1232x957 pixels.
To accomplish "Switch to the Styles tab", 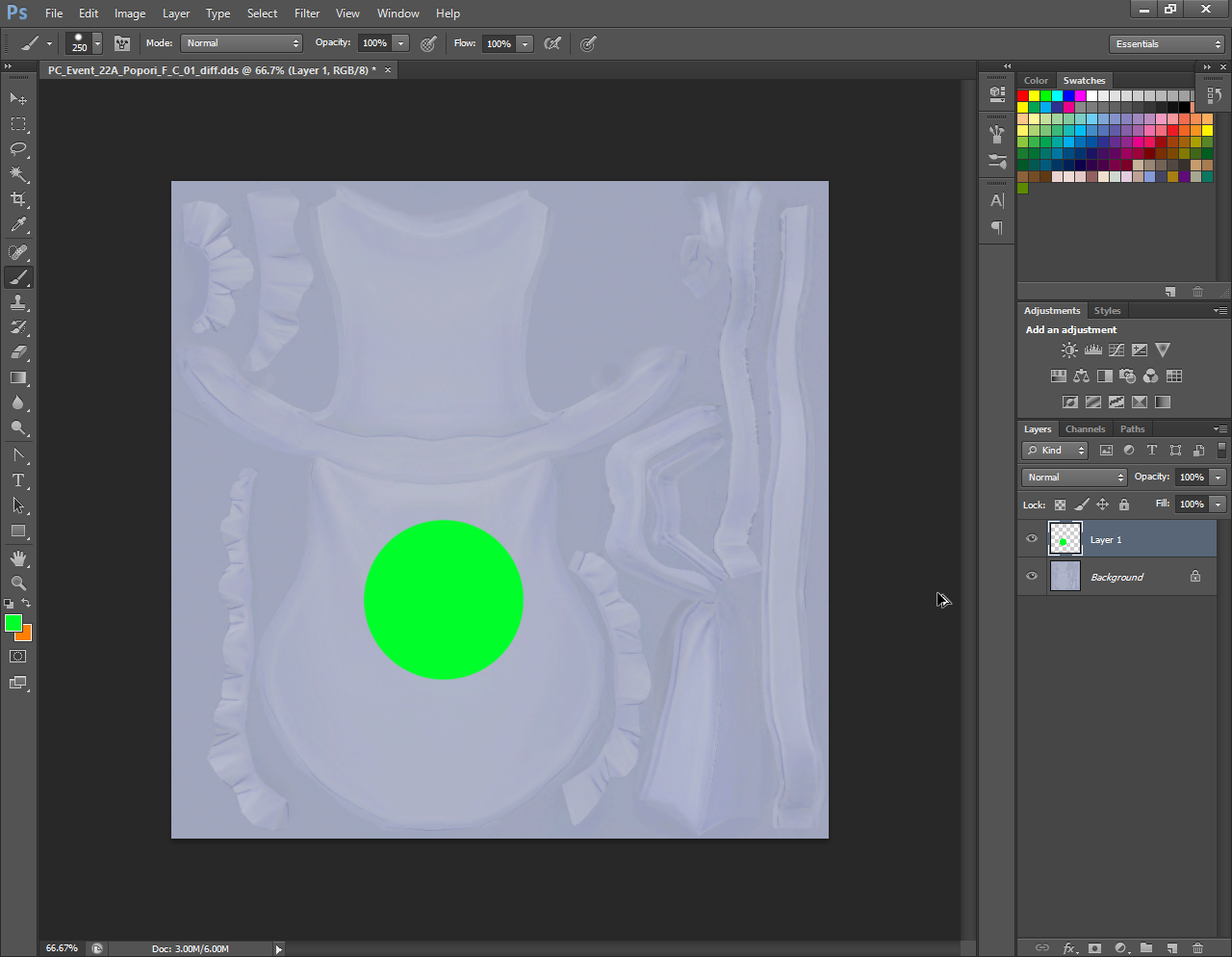I will tap(1107, 311).
